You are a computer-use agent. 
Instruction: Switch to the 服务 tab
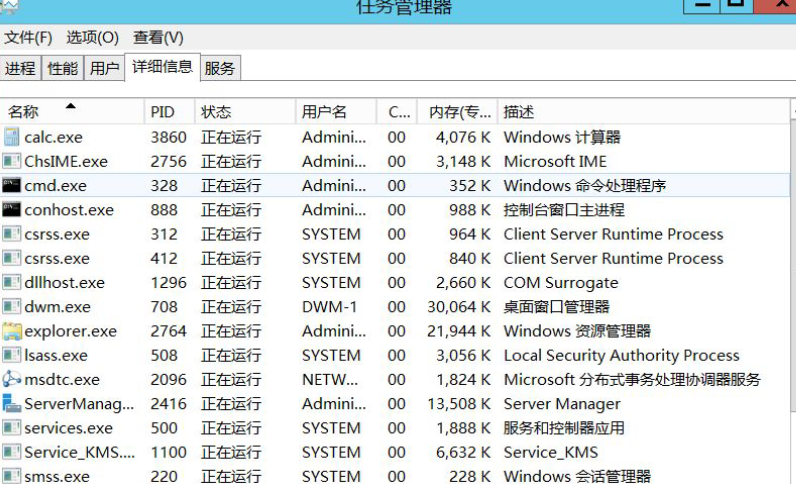tap(220, 69)
